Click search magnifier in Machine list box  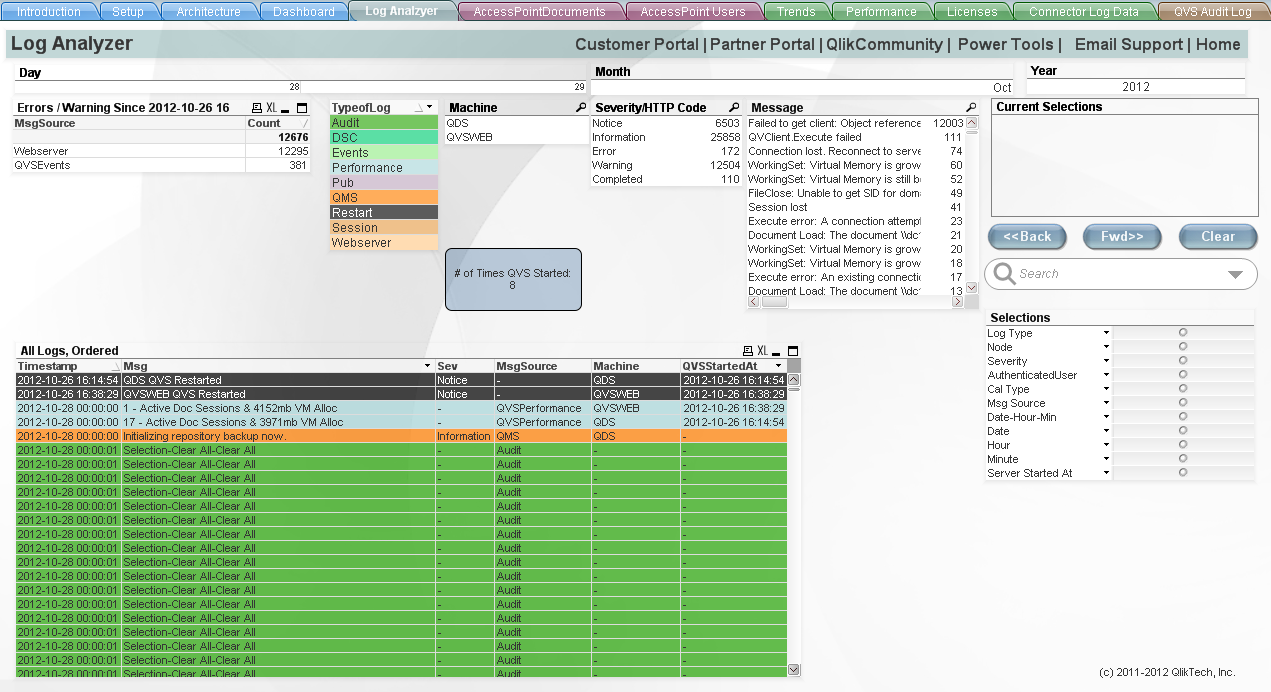pyautogui.click(x=581, y=108)
